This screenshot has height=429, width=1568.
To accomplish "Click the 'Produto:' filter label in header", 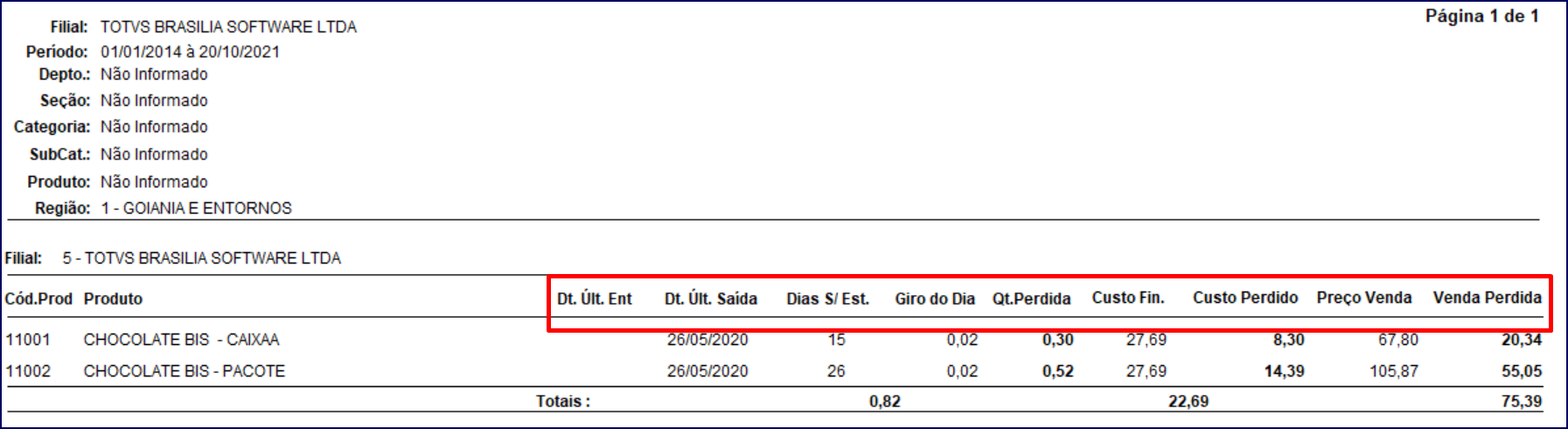I will coord(59,182).
